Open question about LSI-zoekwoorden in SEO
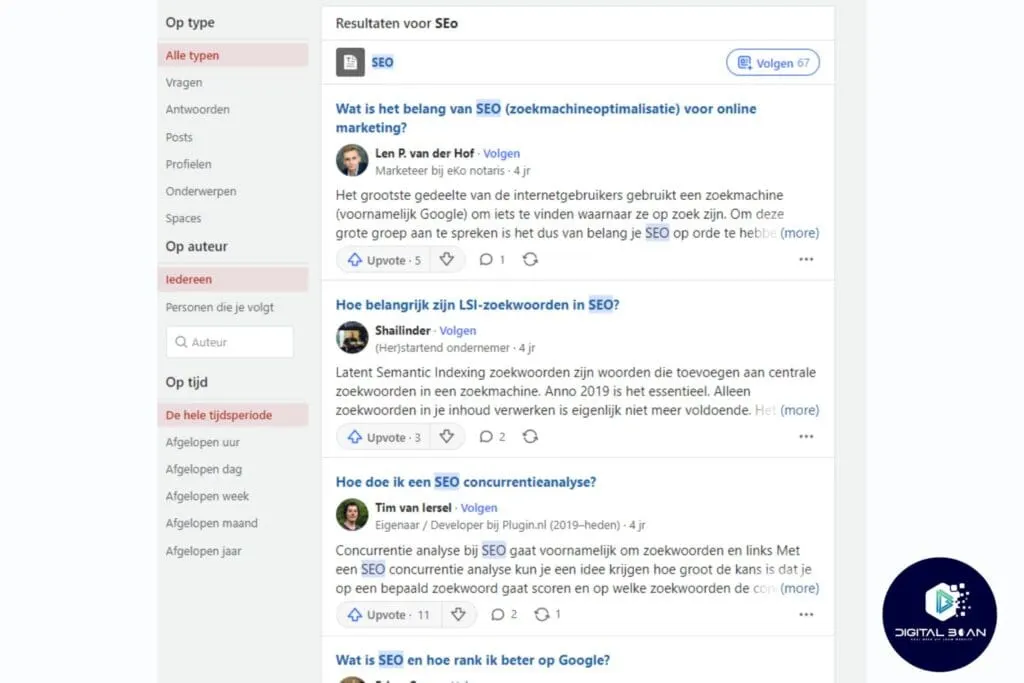 tap(477, 305)
